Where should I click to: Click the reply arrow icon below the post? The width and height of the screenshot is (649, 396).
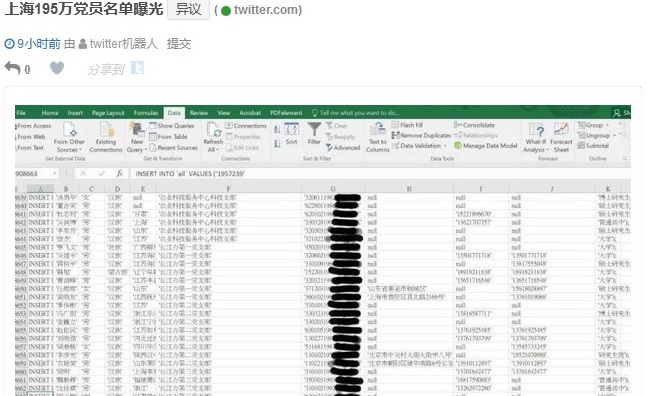click(x=12, y=68)
